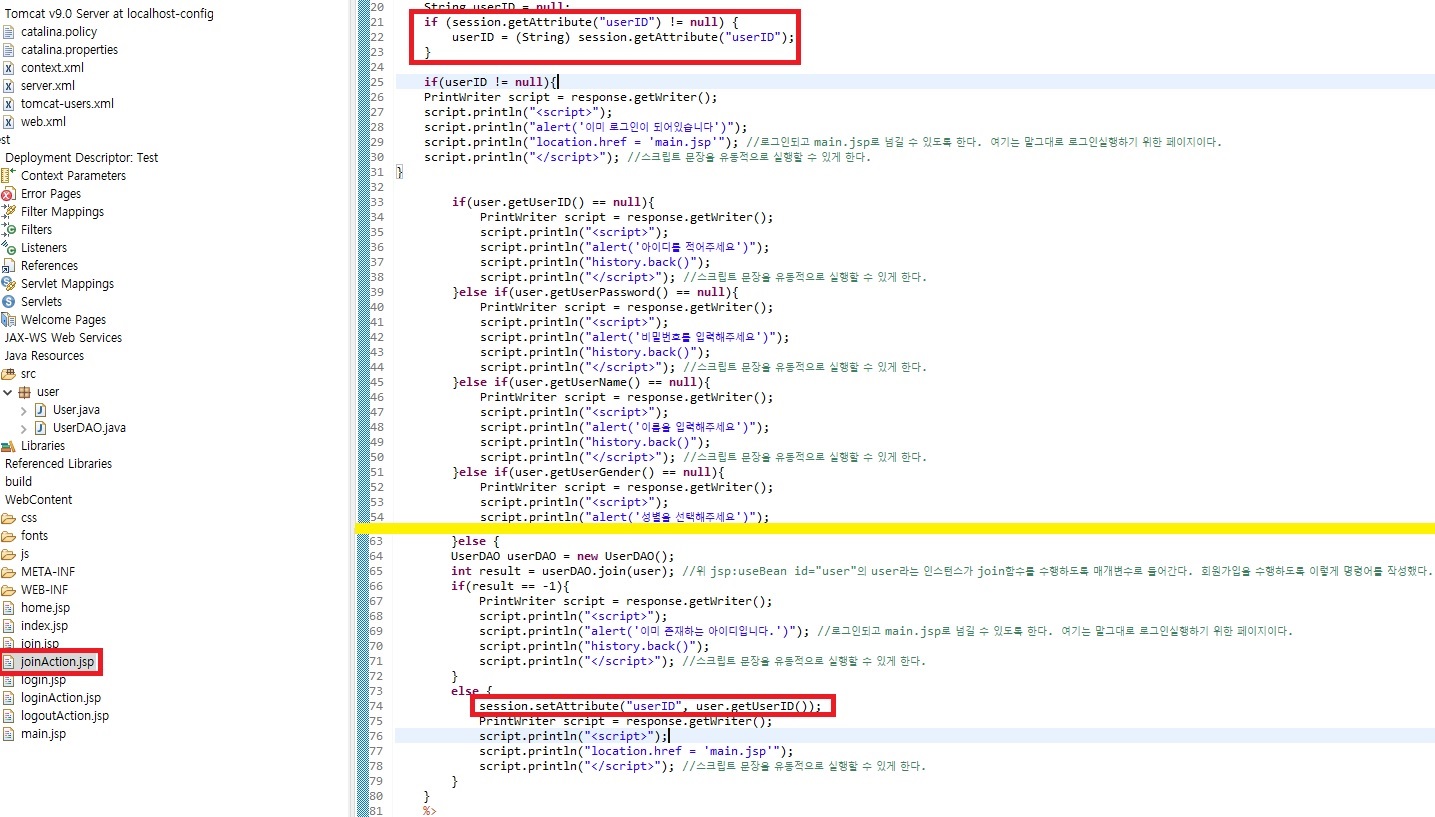Click the User.java class file icon
Image resolution: width=1435 pixels, height=817 pixels.
point(41,410)
